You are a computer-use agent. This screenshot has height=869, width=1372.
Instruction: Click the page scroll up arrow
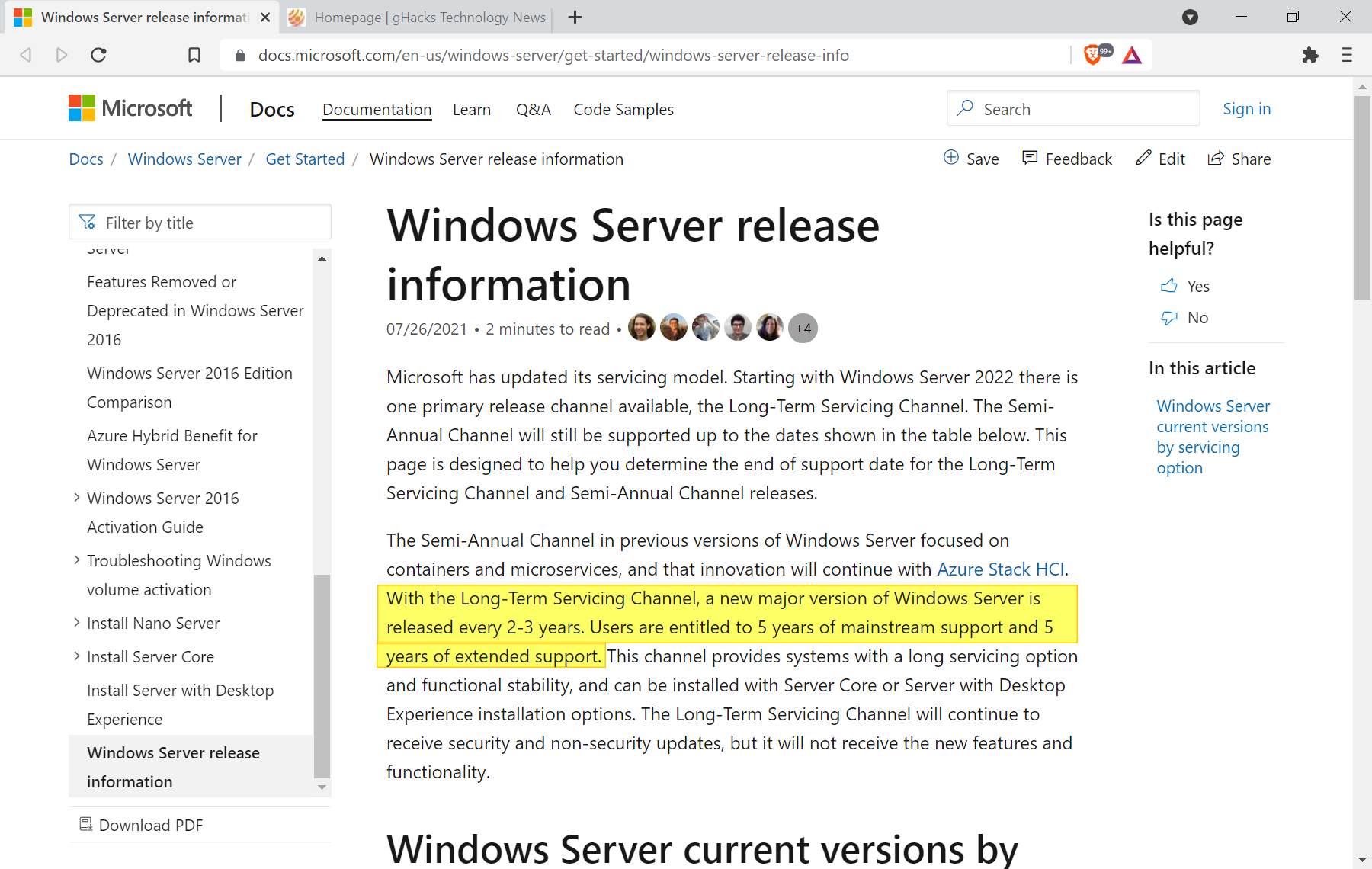coord(1362,86)
